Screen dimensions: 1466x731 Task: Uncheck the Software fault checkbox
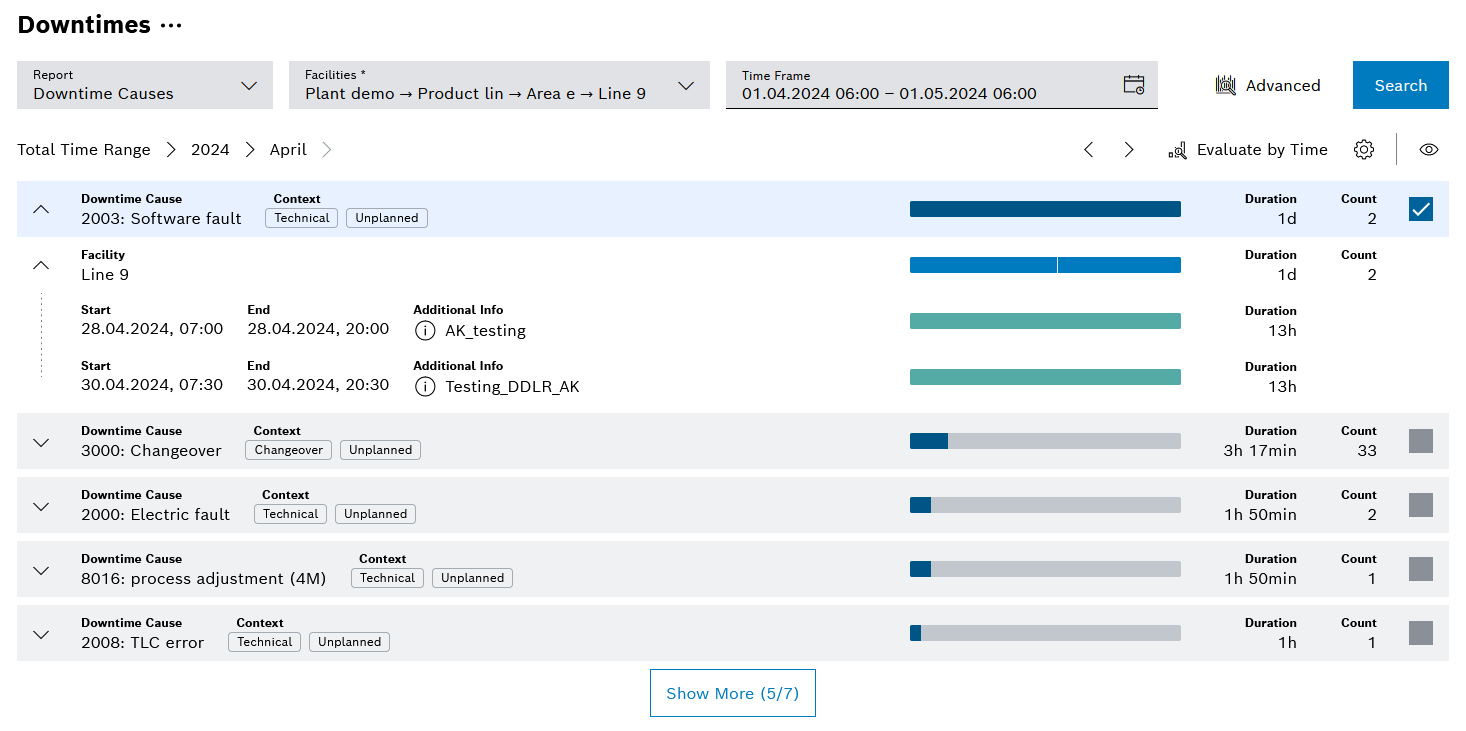[x=1421, y=209]
